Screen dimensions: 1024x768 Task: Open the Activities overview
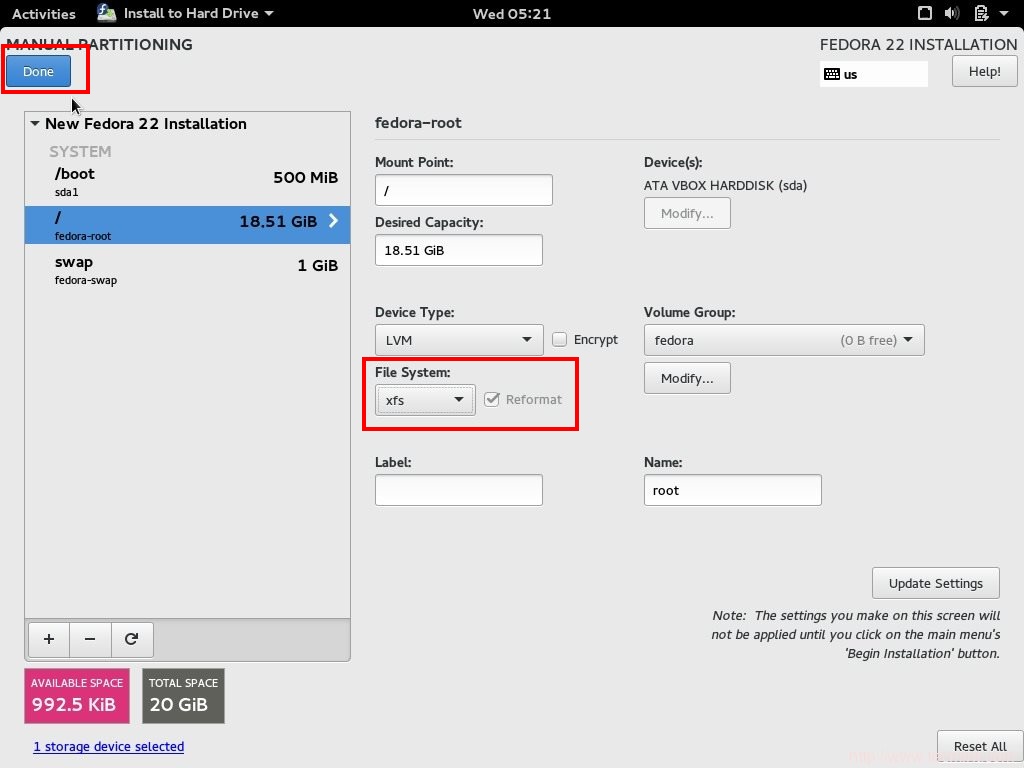click(x=44, y=14)
